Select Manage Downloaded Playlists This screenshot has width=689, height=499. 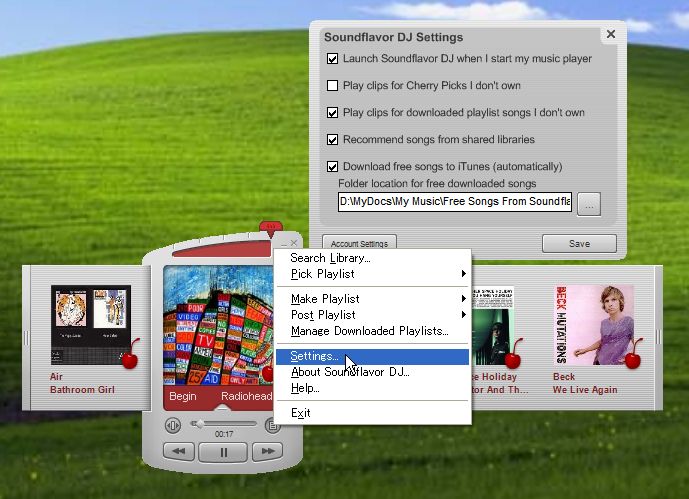[x=373, y=331]
